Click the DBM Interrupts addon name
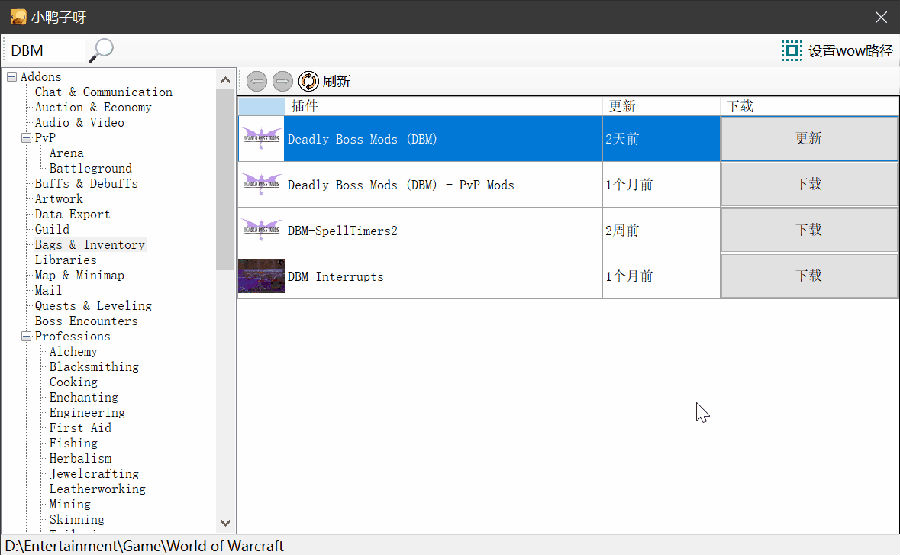Viewport: 900px width, 555px height. (335, 277)
